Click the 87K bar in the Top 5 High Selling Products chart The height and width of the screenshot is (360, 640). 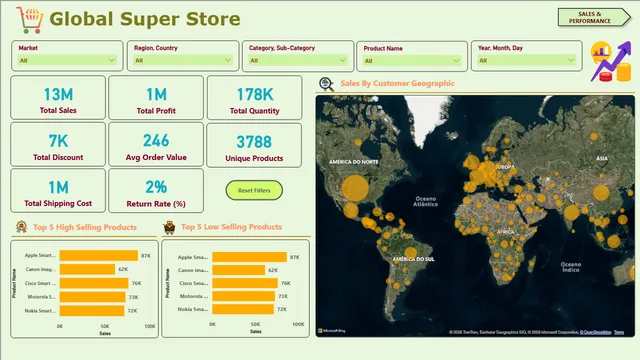coord(98,256)
